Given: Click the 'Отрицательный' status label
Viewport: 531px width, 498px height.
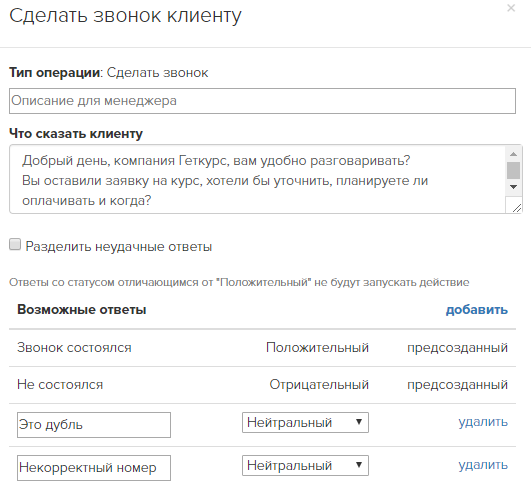Looking at the screenshot, I should point(319,385).
